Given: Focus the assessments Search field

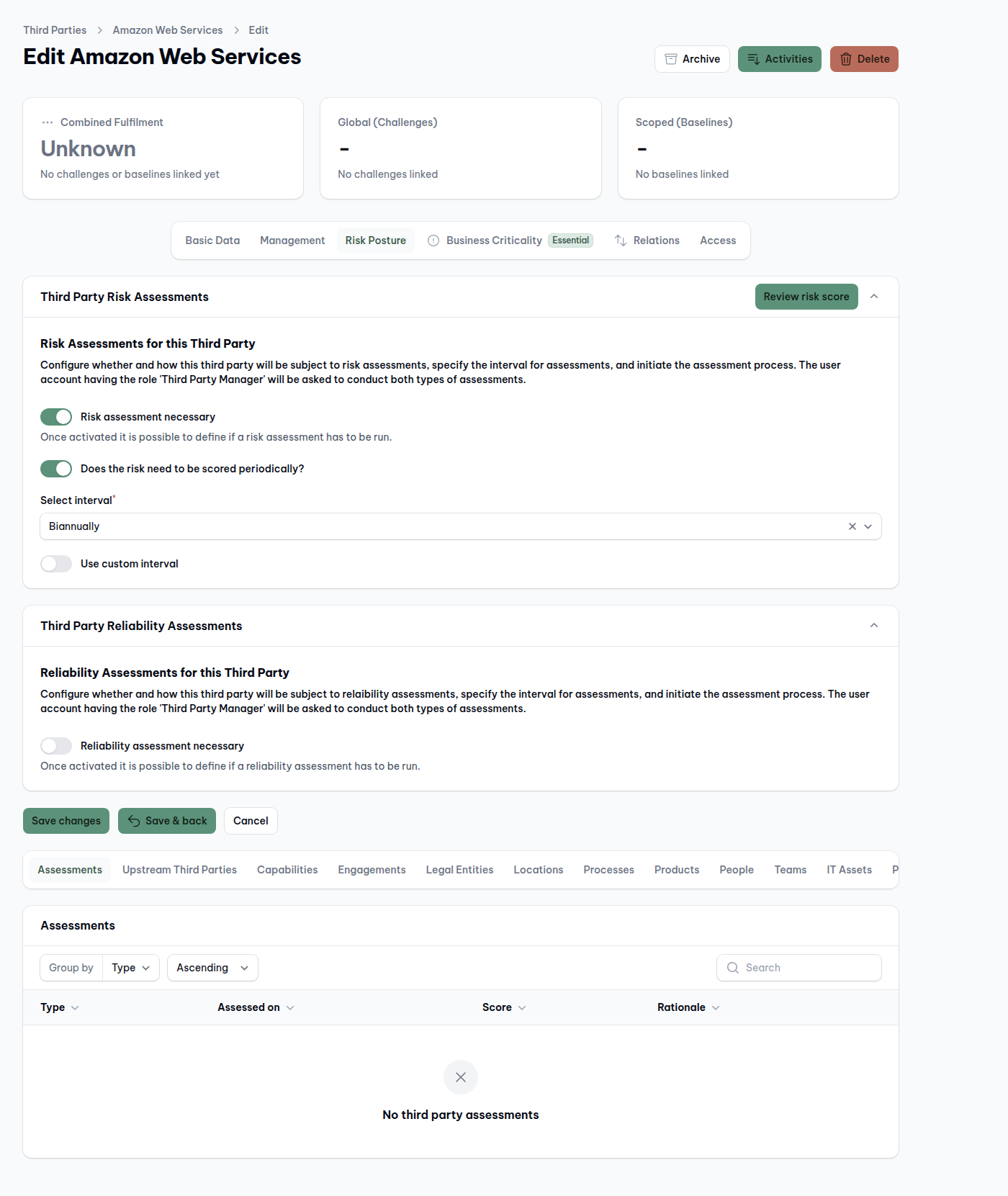Looking at the screenshot, I should point(799,968).
